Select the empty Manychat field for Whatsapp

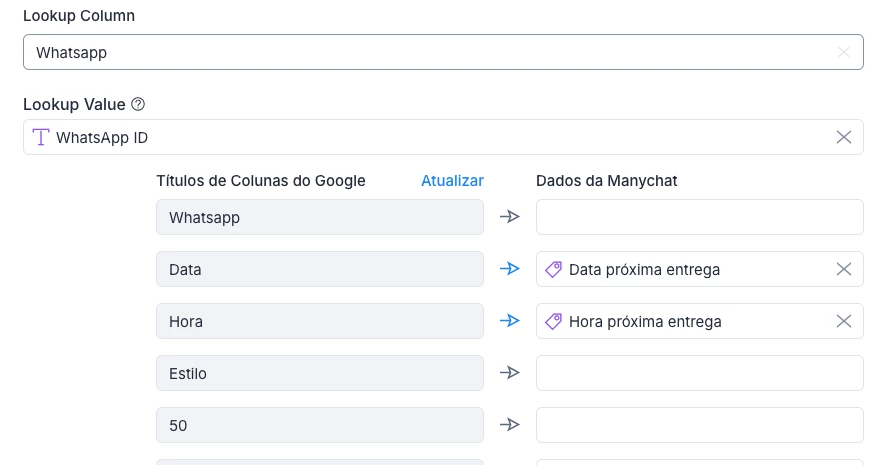[x=699, y=217]
